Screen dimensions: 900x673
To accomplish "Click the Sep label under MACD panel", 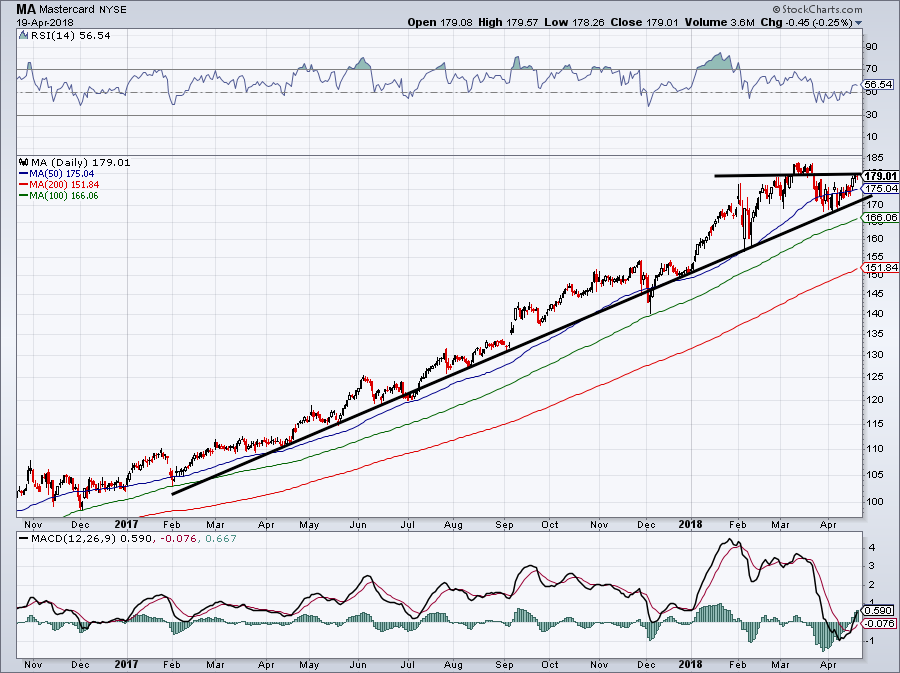I will point(505,664).
